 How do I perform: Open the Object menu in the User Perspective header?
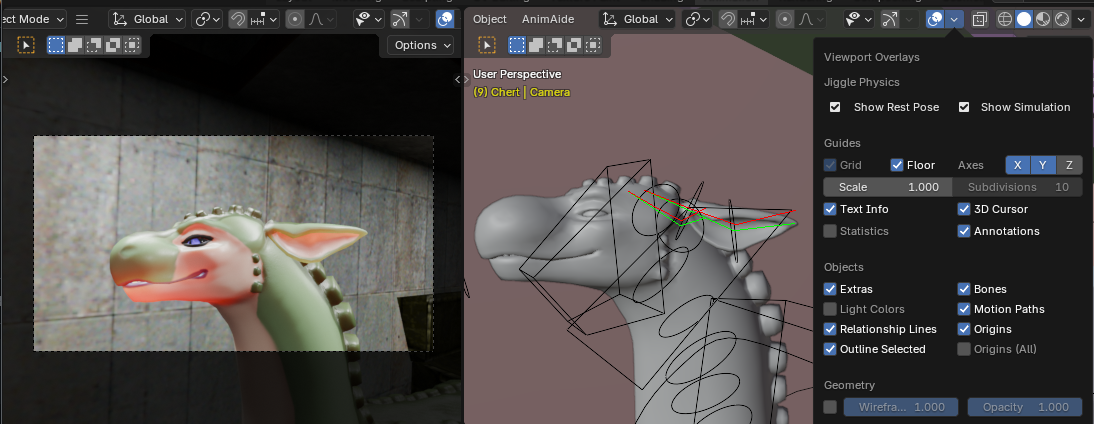tap(490, 20)
